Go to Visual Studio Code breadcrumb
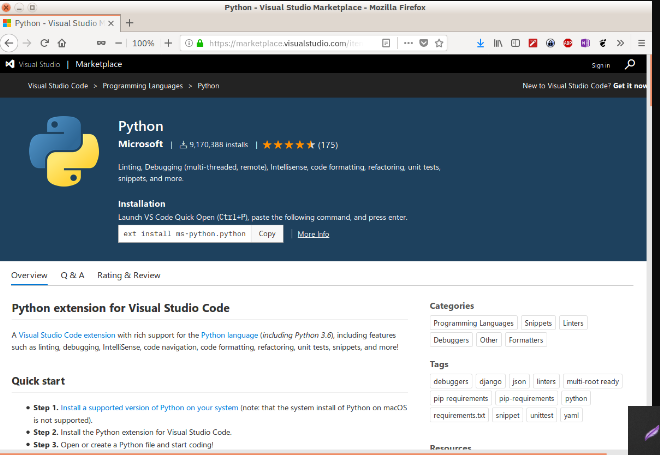The image size is (660, 455). coord(58,86)
